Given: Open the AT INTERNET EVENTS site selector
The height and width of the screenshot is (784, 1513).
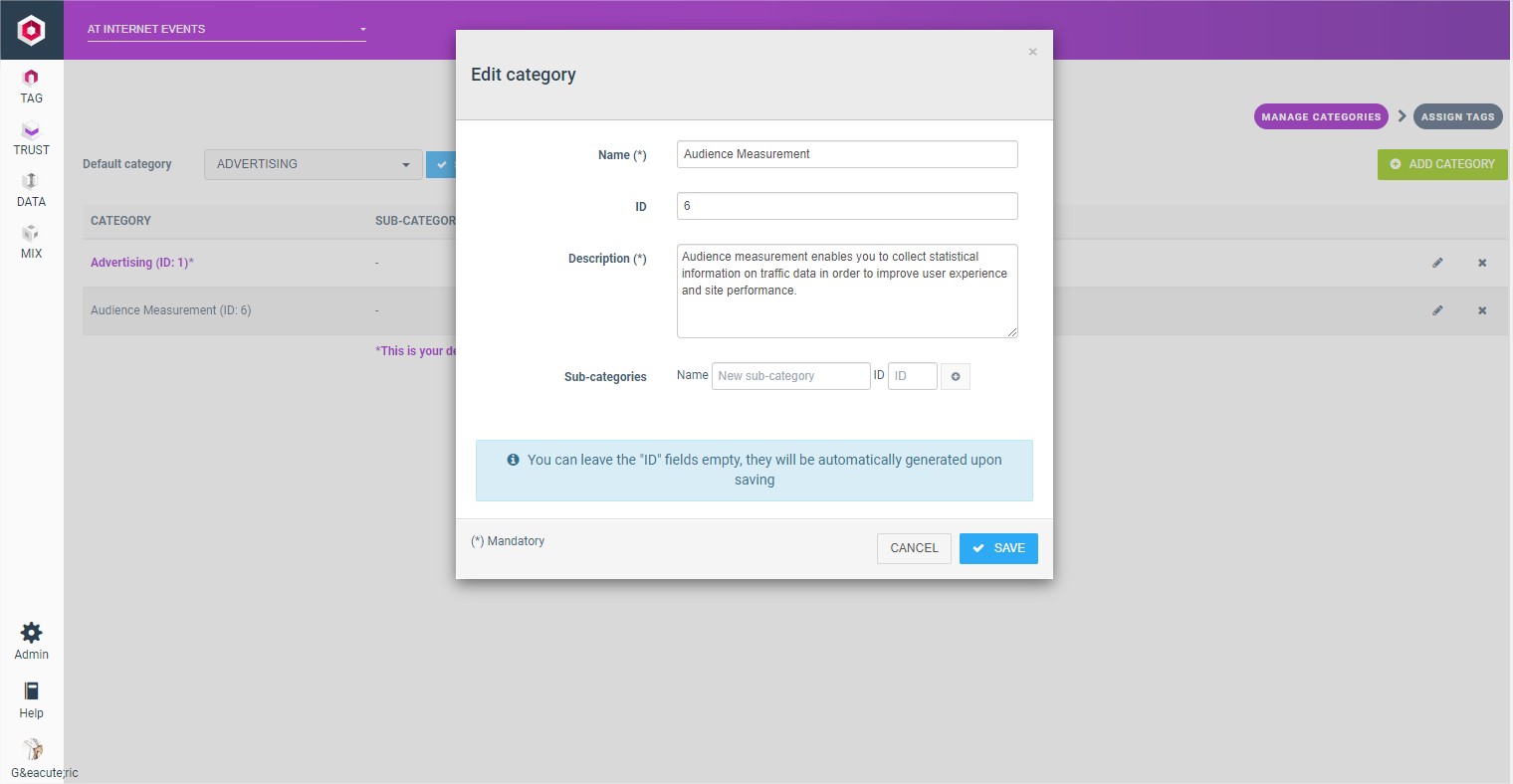Looking at the screenshot, I should pos(226,29).
